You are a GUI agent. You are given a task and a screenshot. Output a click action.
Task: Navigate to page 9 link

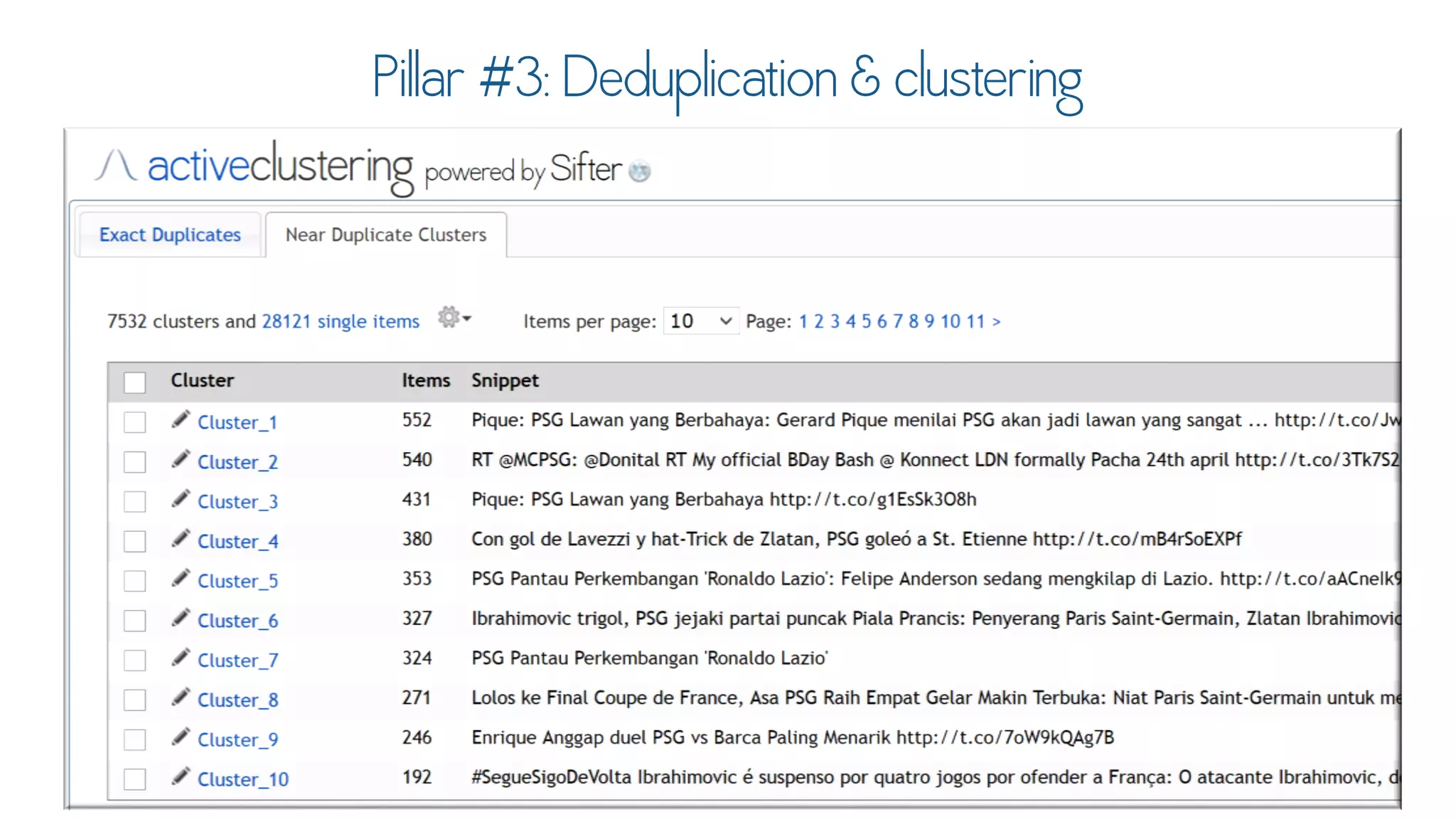929,321
